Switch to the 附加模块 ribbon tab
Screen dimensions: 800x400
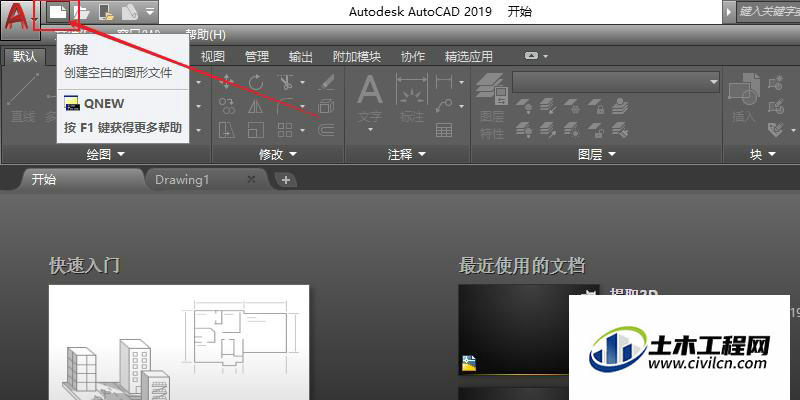click(357, 56)
